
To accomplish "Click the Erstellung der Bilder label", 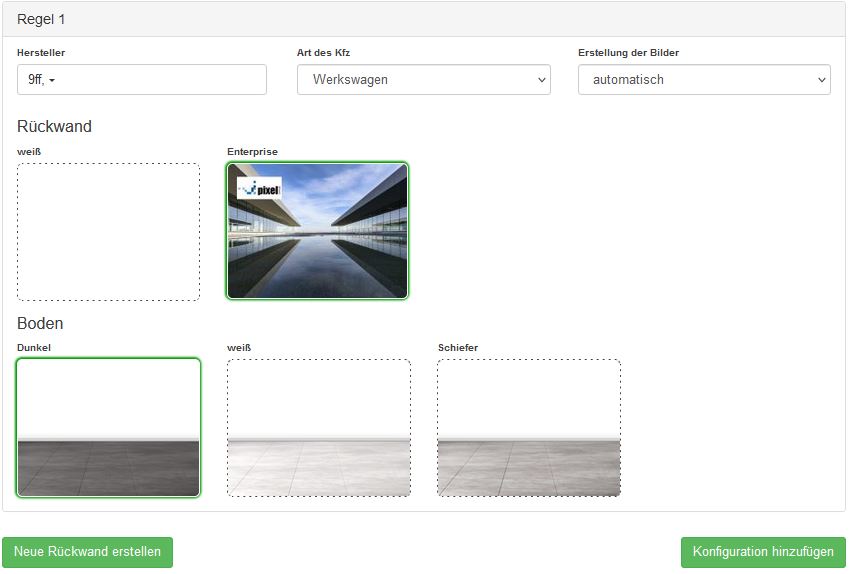I will coord(629,53).
